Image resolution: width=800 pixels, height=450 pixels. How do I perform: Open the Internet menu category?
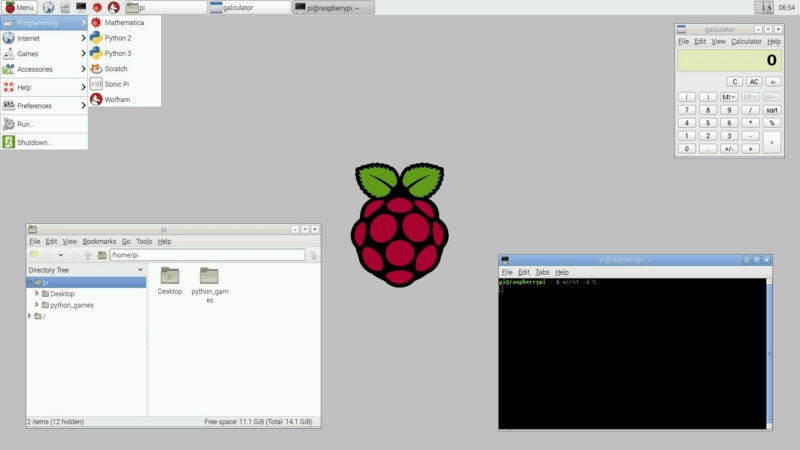(44, 38)
